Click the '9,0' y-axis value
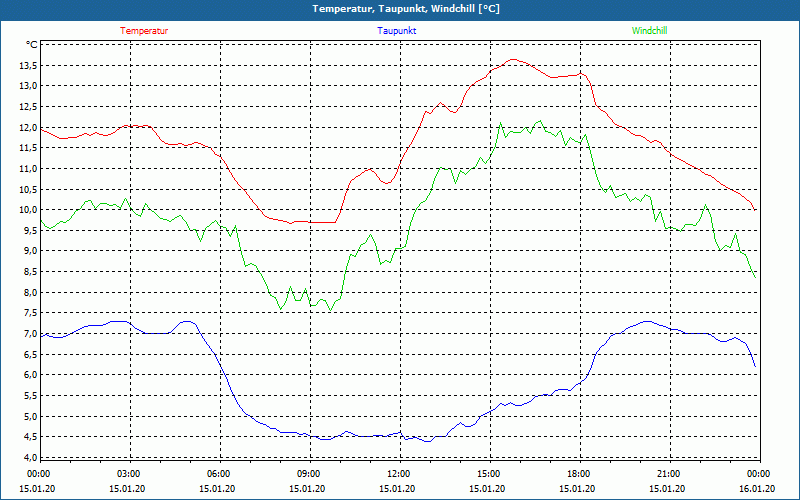 click(31, 251)
